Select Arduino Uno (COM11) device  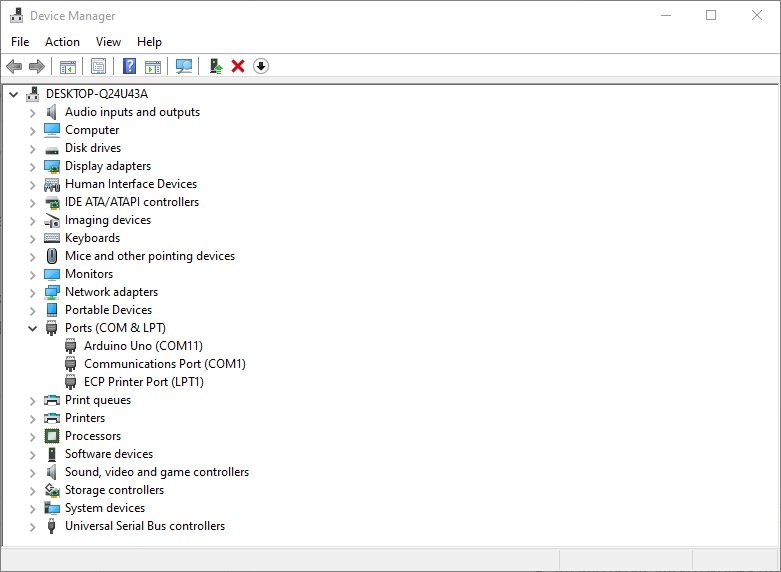143,346
